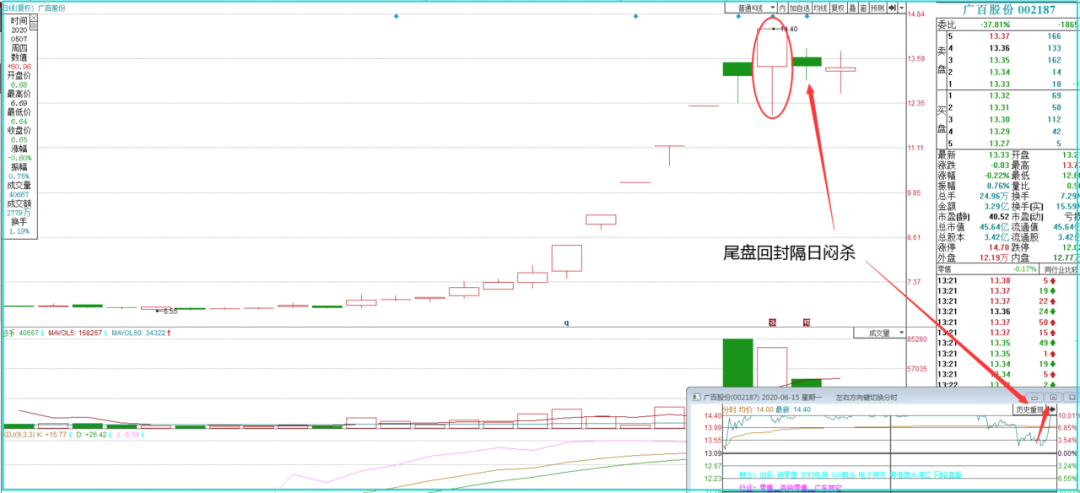Click the last candlestick on the chart
1080x493 pixels.
tap(840, 70)
